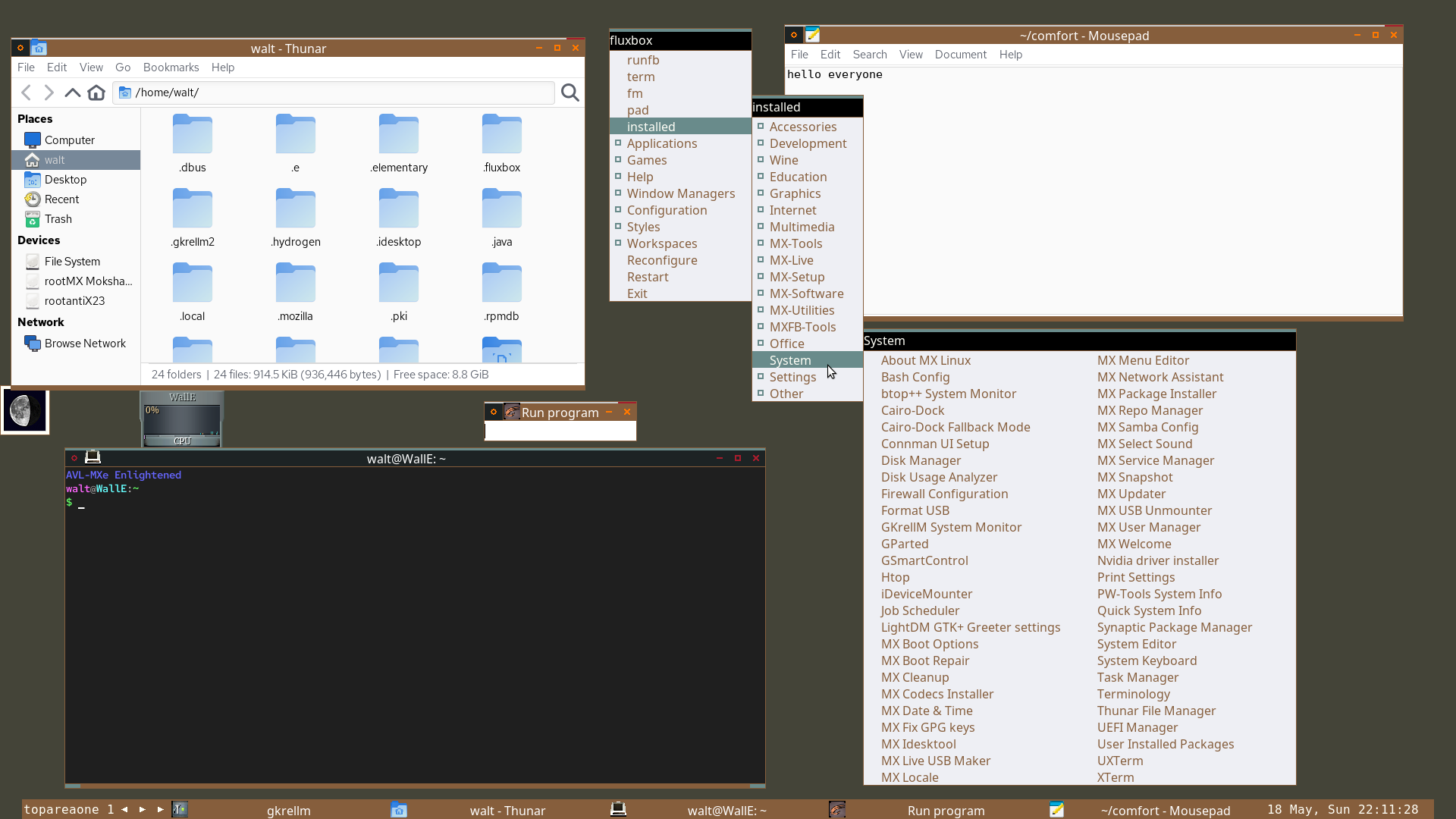Expand the Settings submenu

pos(792,377)
